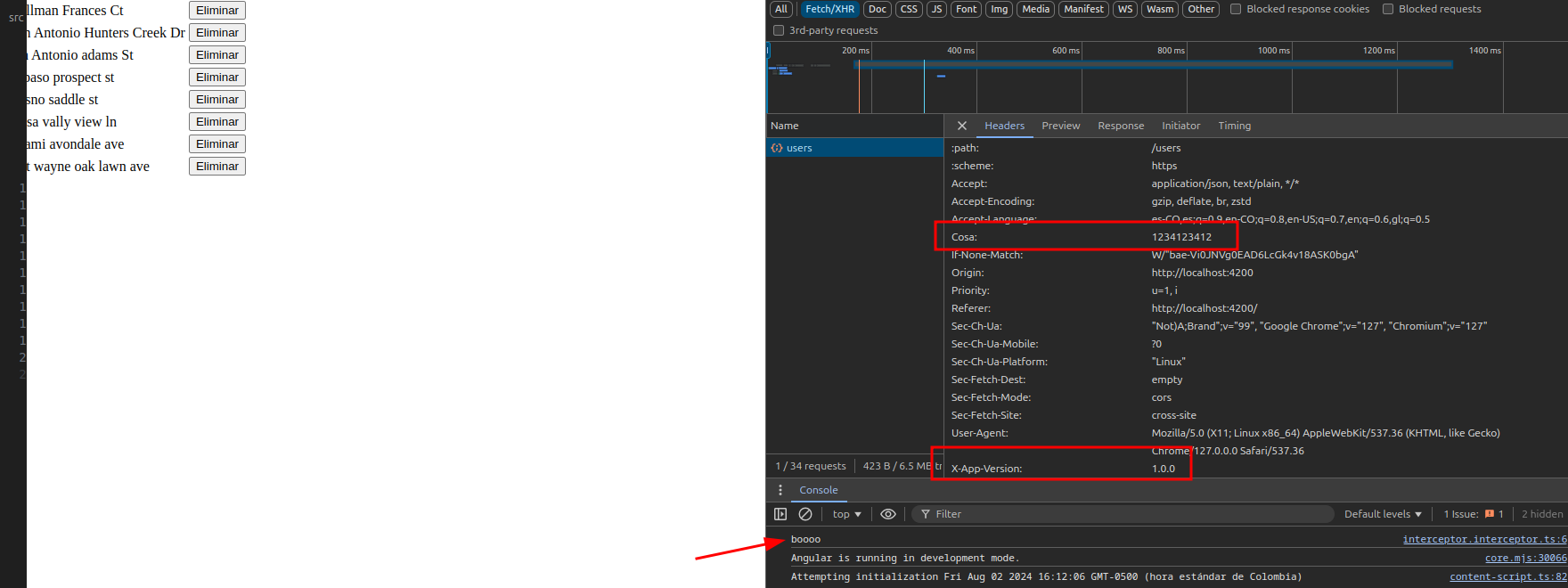Toggle the Blocked requests checkbox

tap(1388, 9)
